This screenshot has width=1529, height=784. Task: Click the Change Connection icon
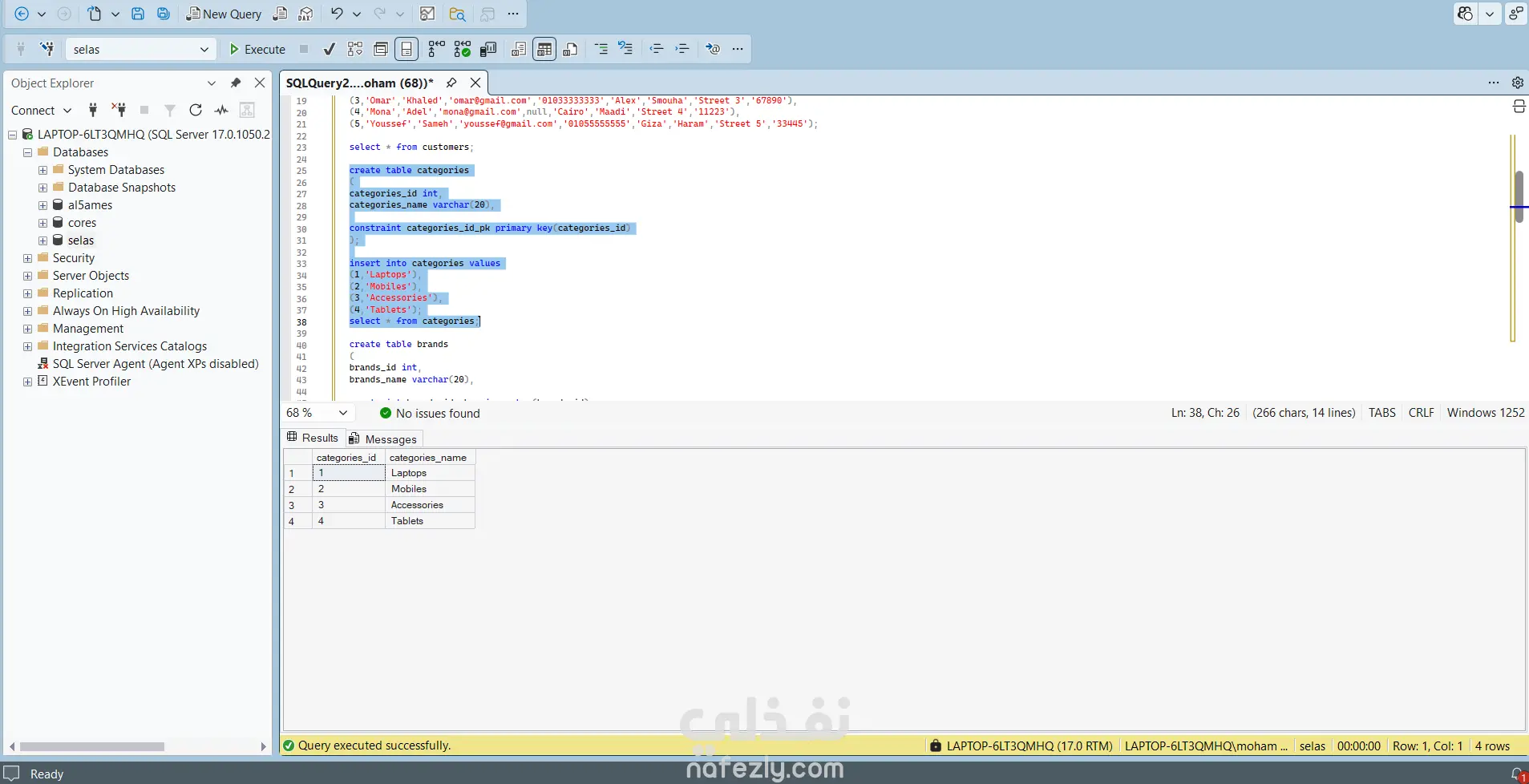click(47, 50)
